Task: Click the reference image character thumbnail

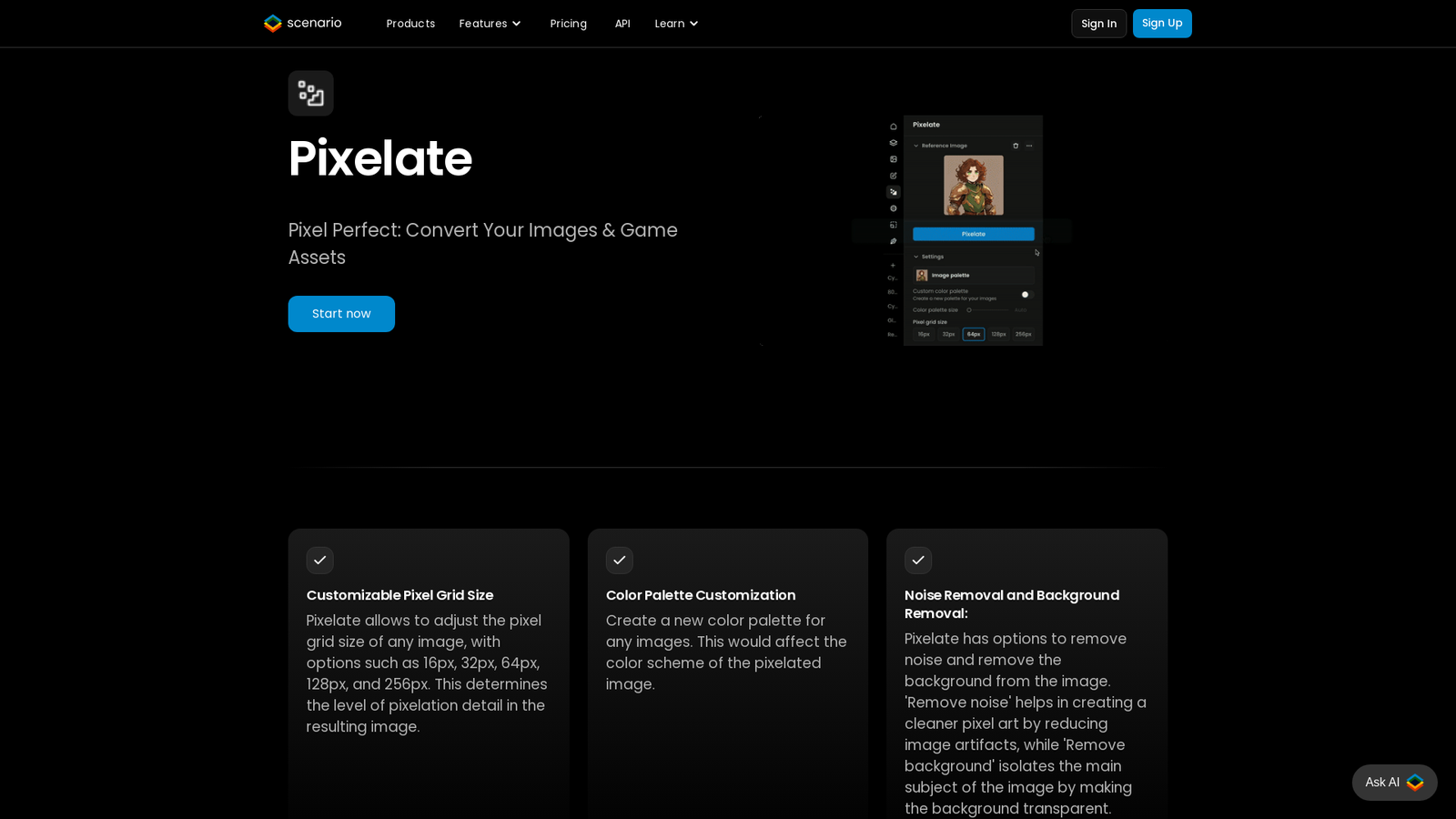Action: click(974, 185)
